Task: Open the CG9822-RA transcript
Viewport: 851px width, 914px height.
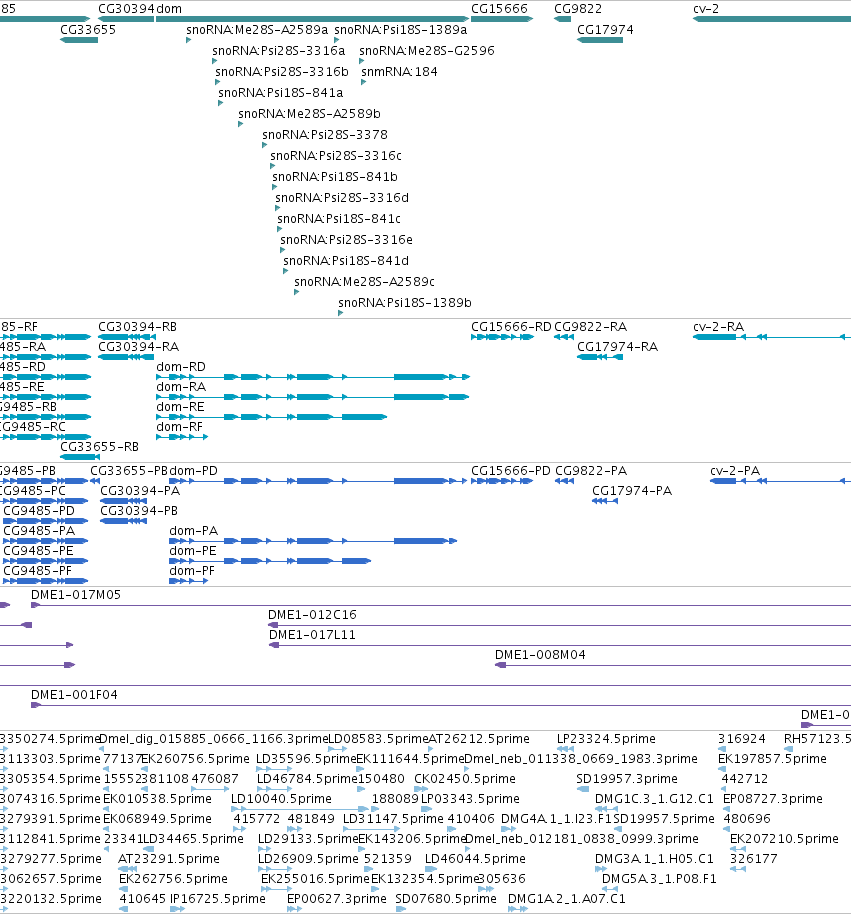Action: pos(564,337)
